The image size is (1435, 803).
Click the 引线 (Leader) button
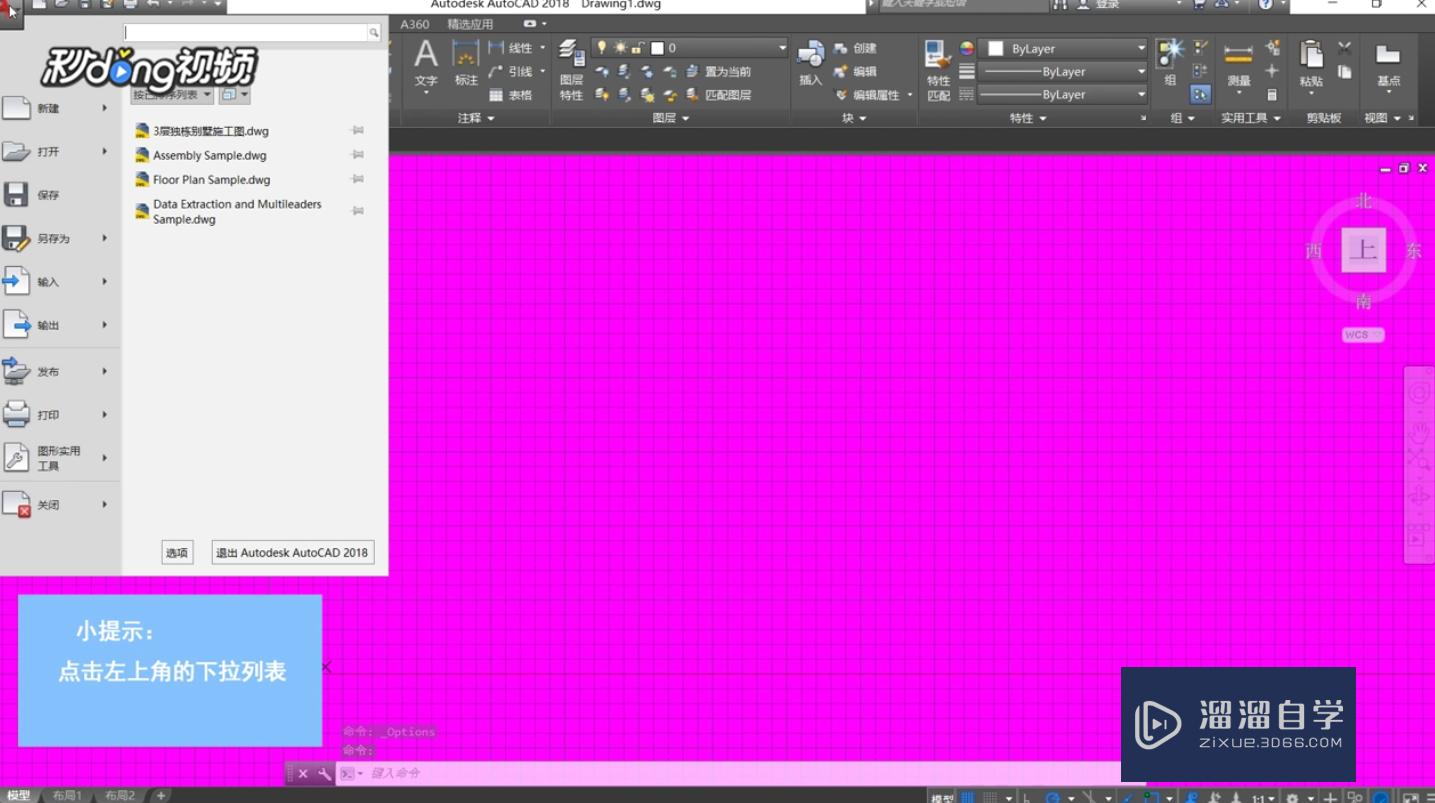click(x=511, y=71)
